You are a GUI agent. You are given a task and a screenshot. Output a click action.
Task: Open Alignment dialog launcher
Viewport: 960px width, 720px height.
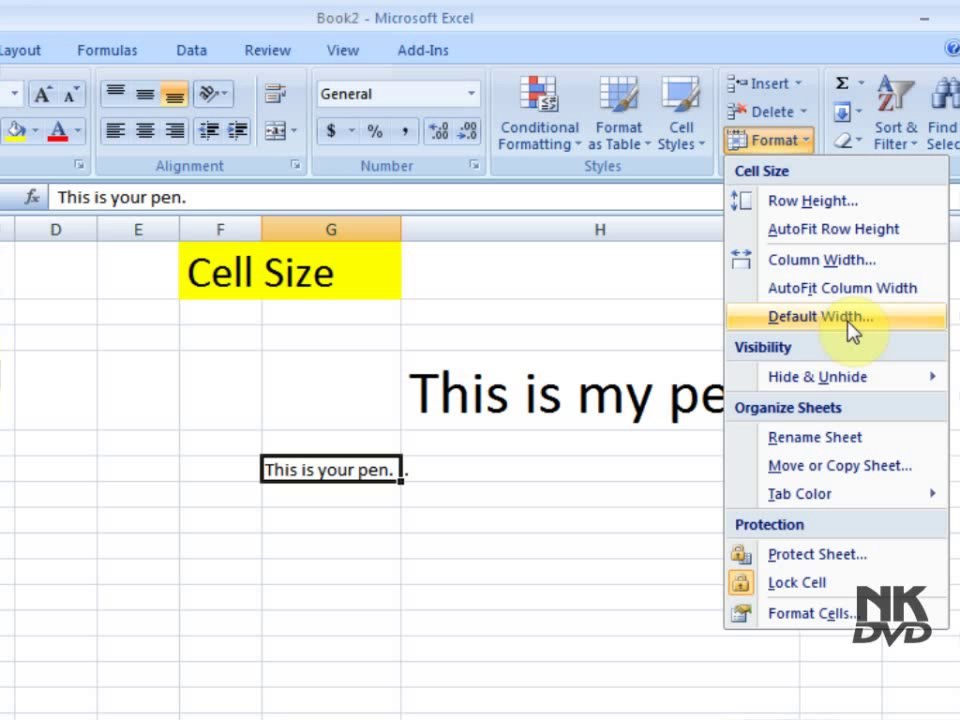[296, 165]
